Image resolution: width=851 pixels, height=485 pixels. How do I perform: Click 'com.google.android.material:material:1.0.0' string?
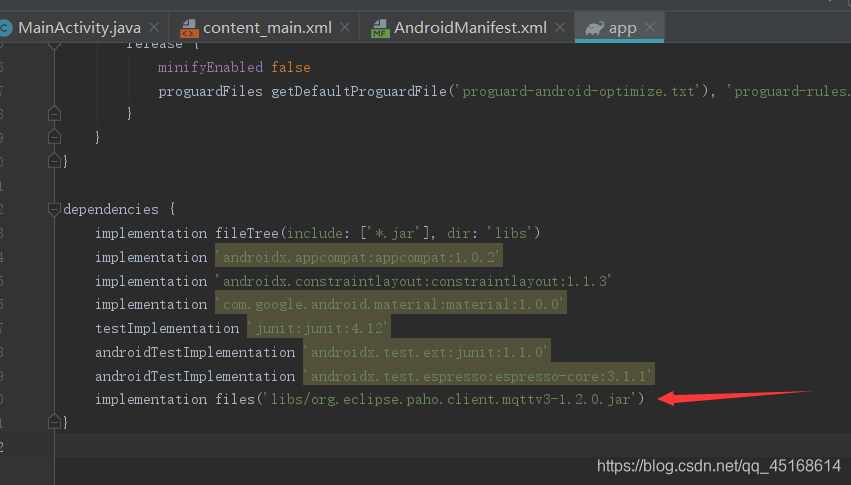[391, 304]
